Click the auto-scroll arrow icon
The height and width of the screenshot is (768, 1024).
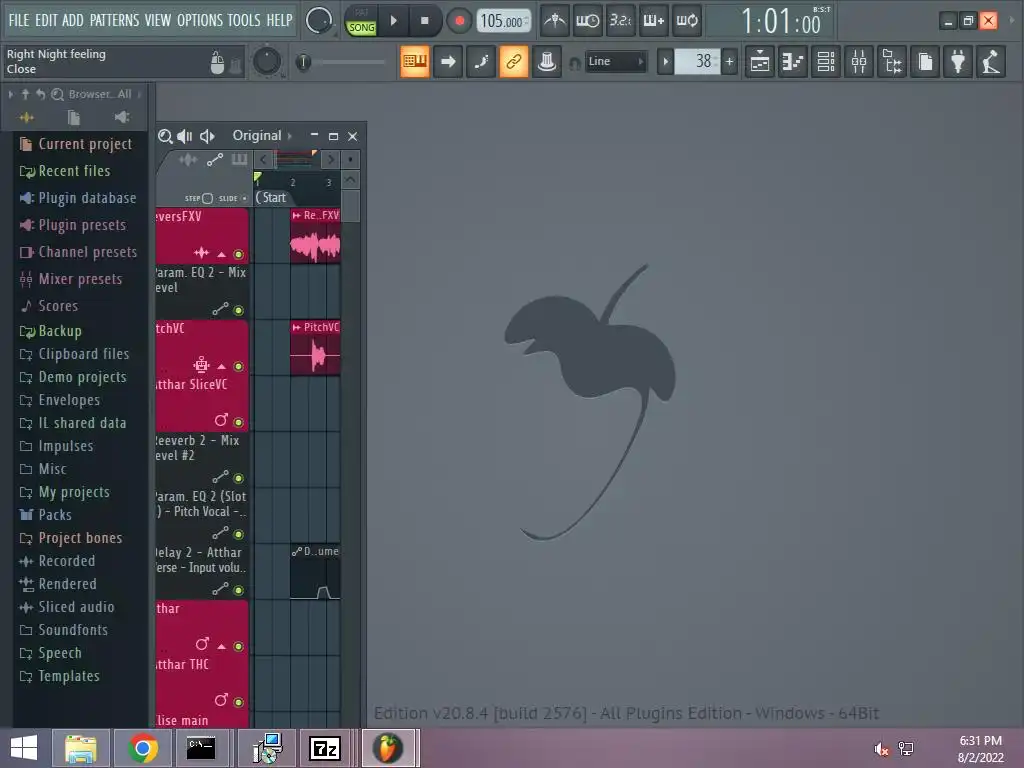tap(448, 61)
